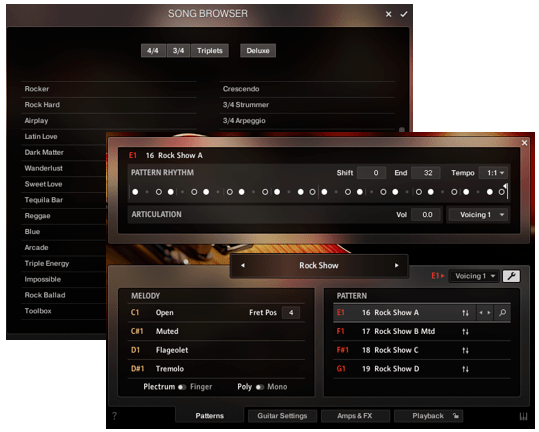Filter songs by 3/4
The height and width of the screenshot is (432, 539).
point(178,51)
